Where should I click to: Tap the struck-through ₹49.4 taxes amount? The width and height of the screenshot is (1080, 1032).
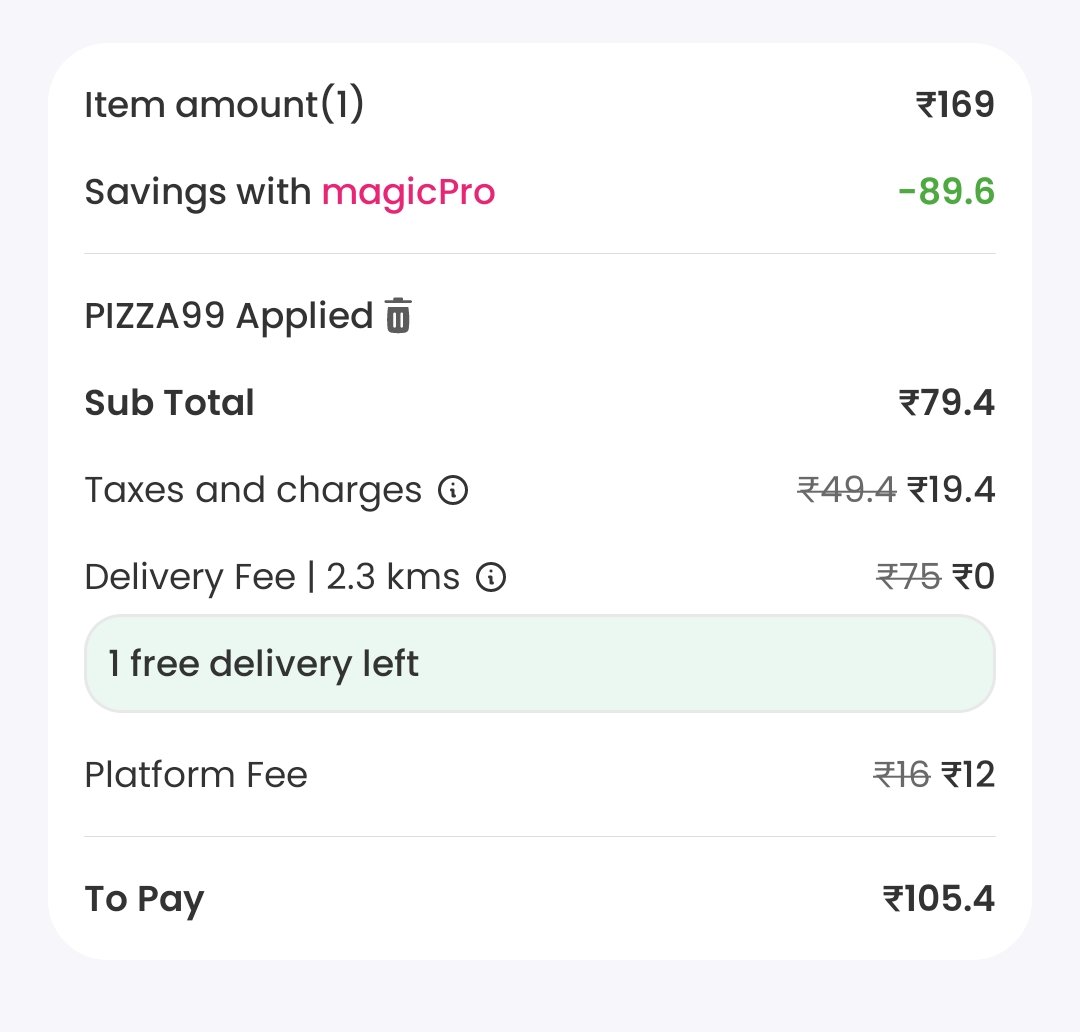(847, 490)
